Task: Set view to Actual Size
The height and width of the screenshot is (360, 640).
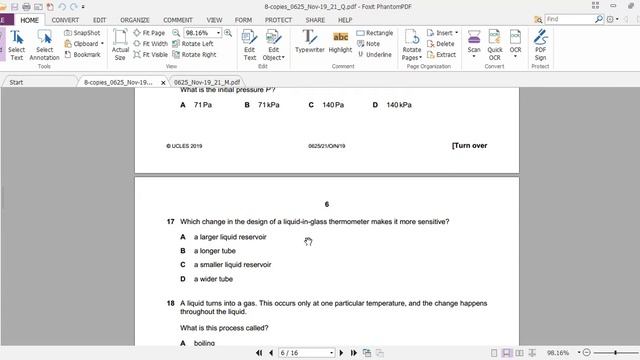Action: [x=120, y=45]
